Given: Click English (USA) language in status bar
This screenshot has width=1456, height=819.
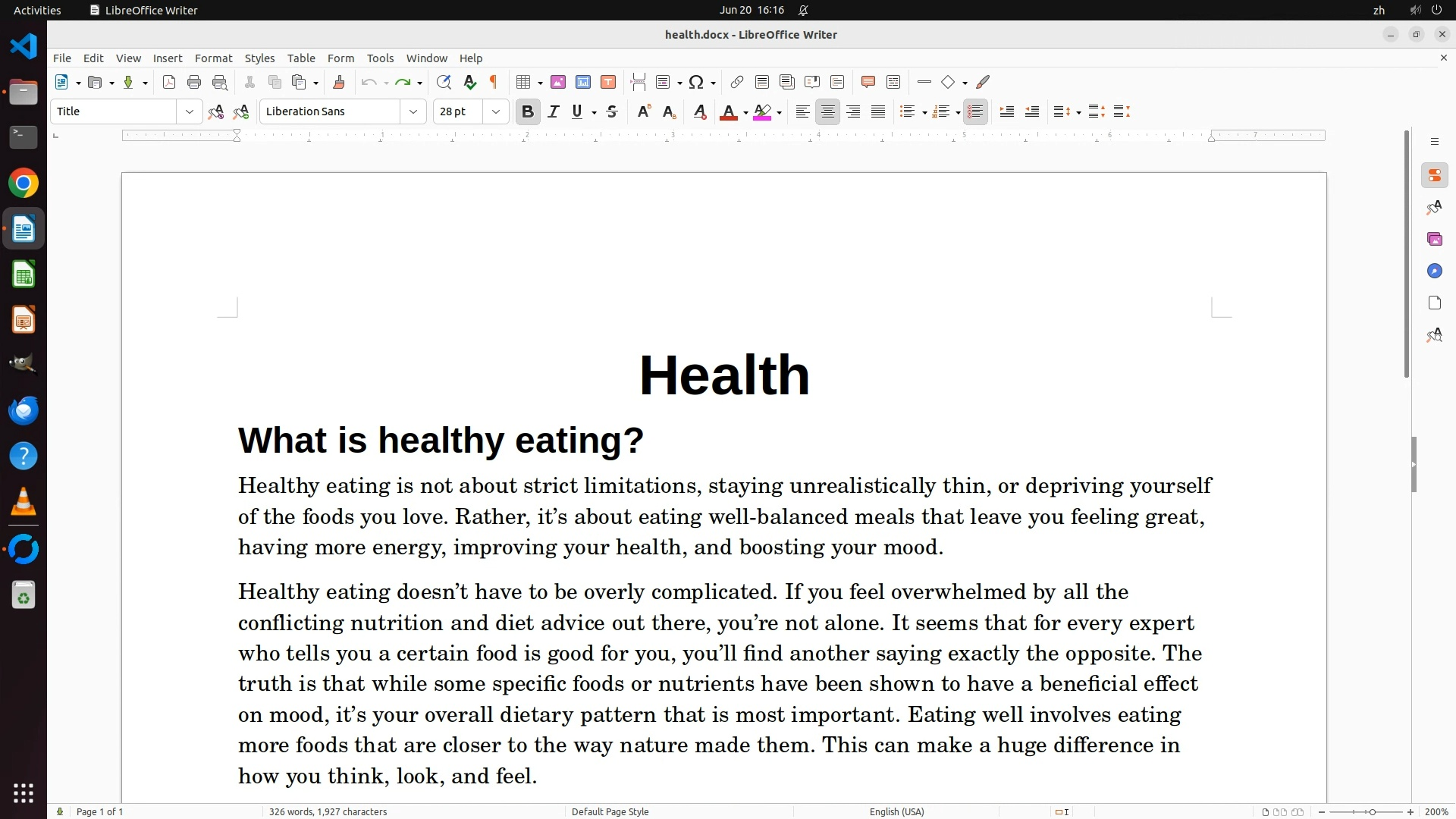Looking at the screenshot, I should 896,811.
